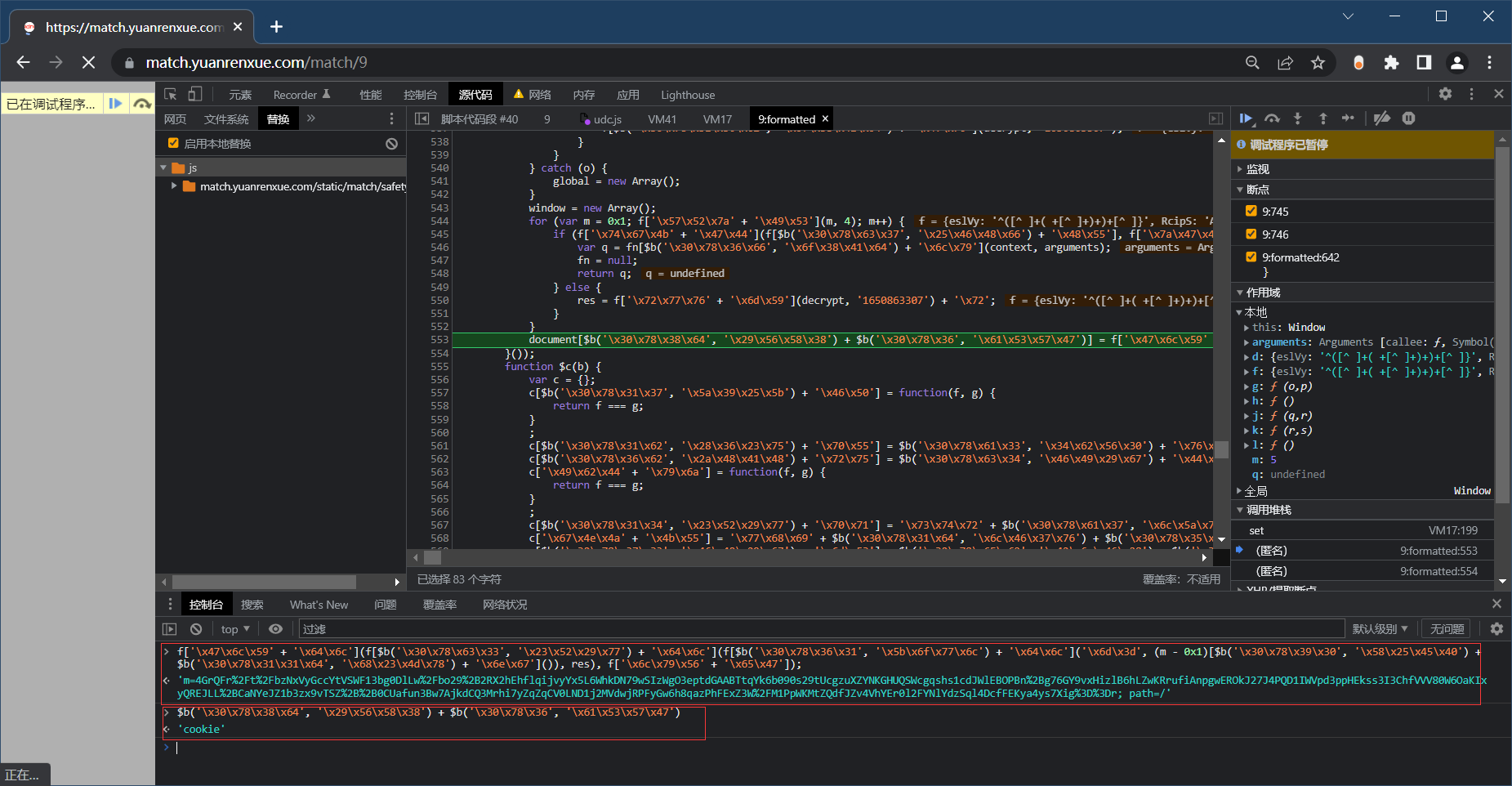Image resolution: width=1512 pixels, height=786 pixels.
Task: Show more navigator tabs chevron
Action: (311, 118)
